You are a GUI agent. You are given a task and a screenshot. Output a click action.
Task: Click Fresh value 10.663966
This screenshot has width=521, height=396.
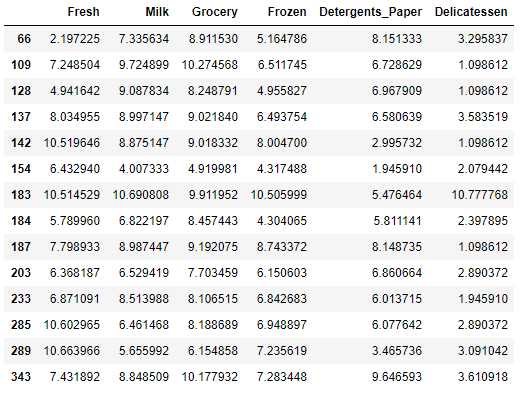pos(72,351)
